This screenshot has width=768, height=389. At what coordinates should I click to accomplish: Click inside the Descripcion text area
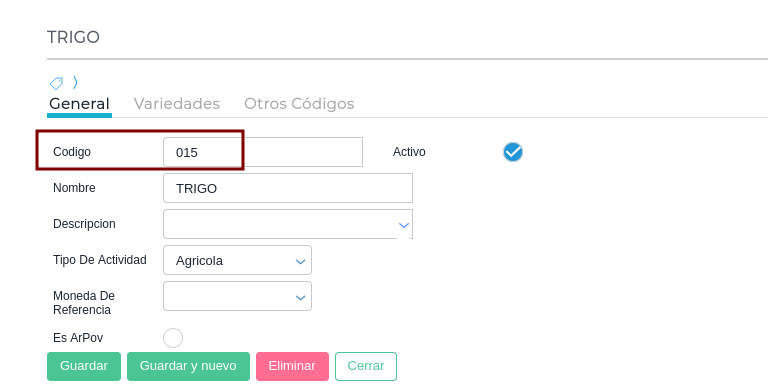point(281,224)
